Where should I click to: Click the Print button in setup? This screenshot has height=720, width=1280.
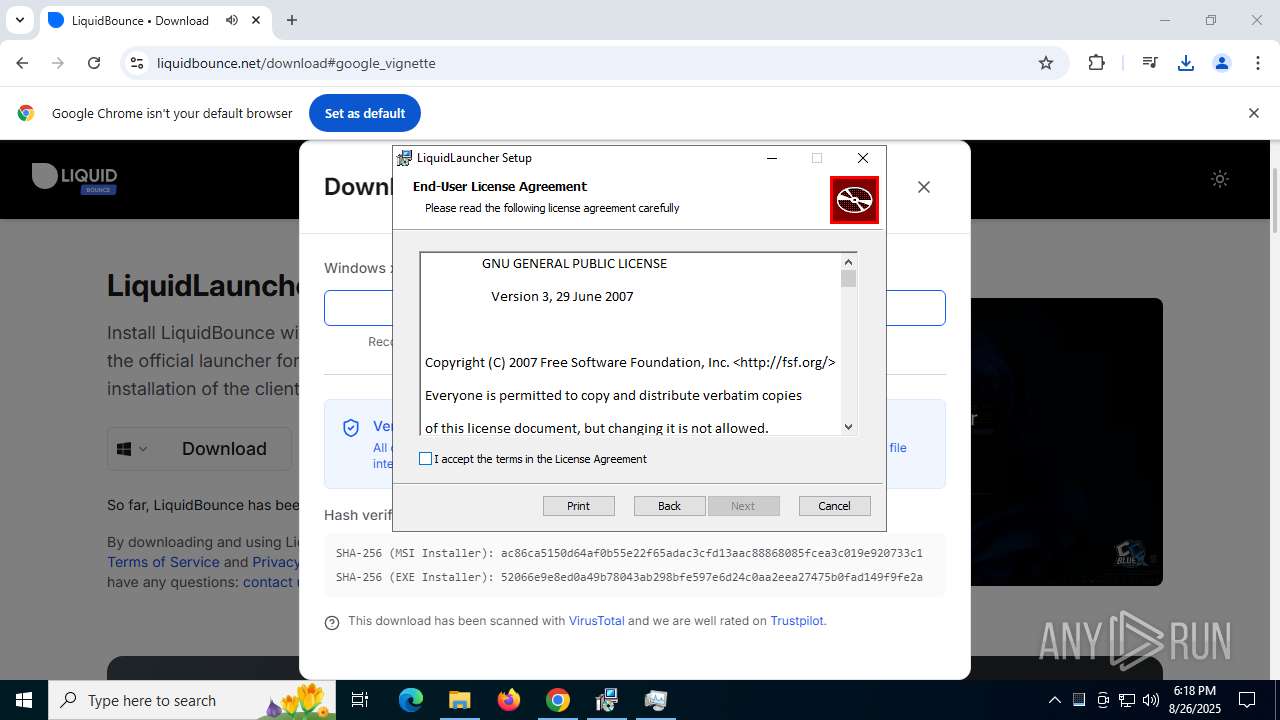point(579,506)
